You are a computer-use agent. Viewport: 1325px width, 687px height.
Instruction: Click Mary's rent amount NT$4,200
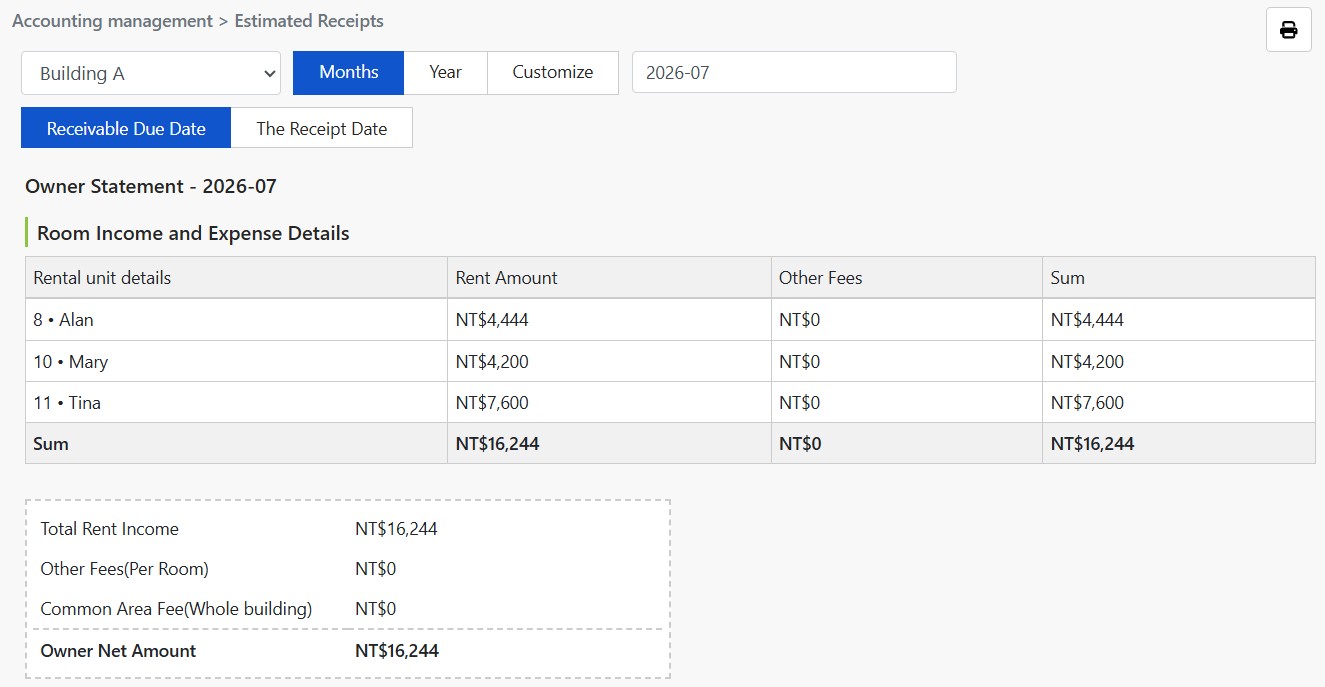tap(492, 362)
